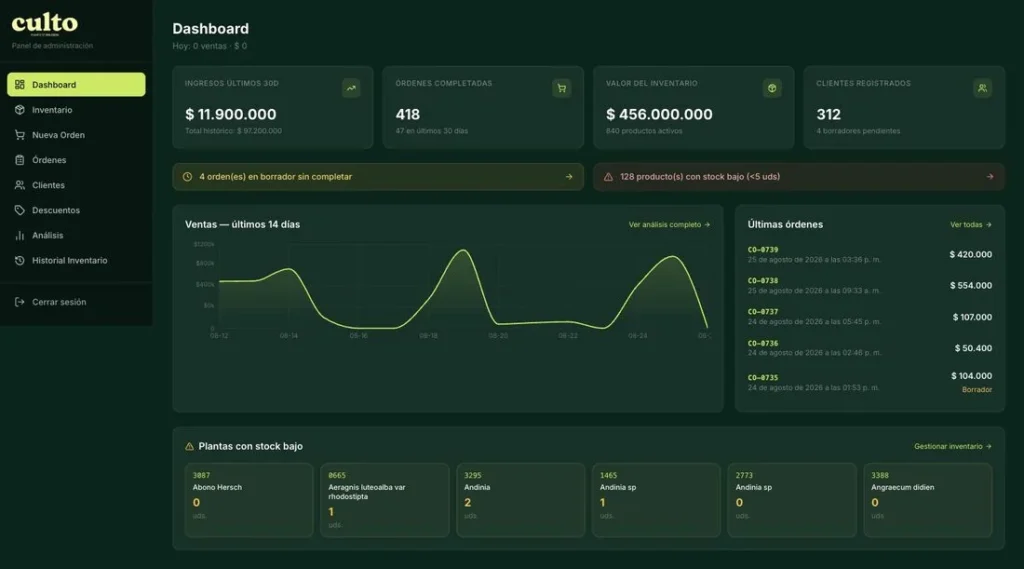Click the arrow on draft orders alert
This screenshot has height=569, width=1024.
pyautogui.click(x=569, y=177)
